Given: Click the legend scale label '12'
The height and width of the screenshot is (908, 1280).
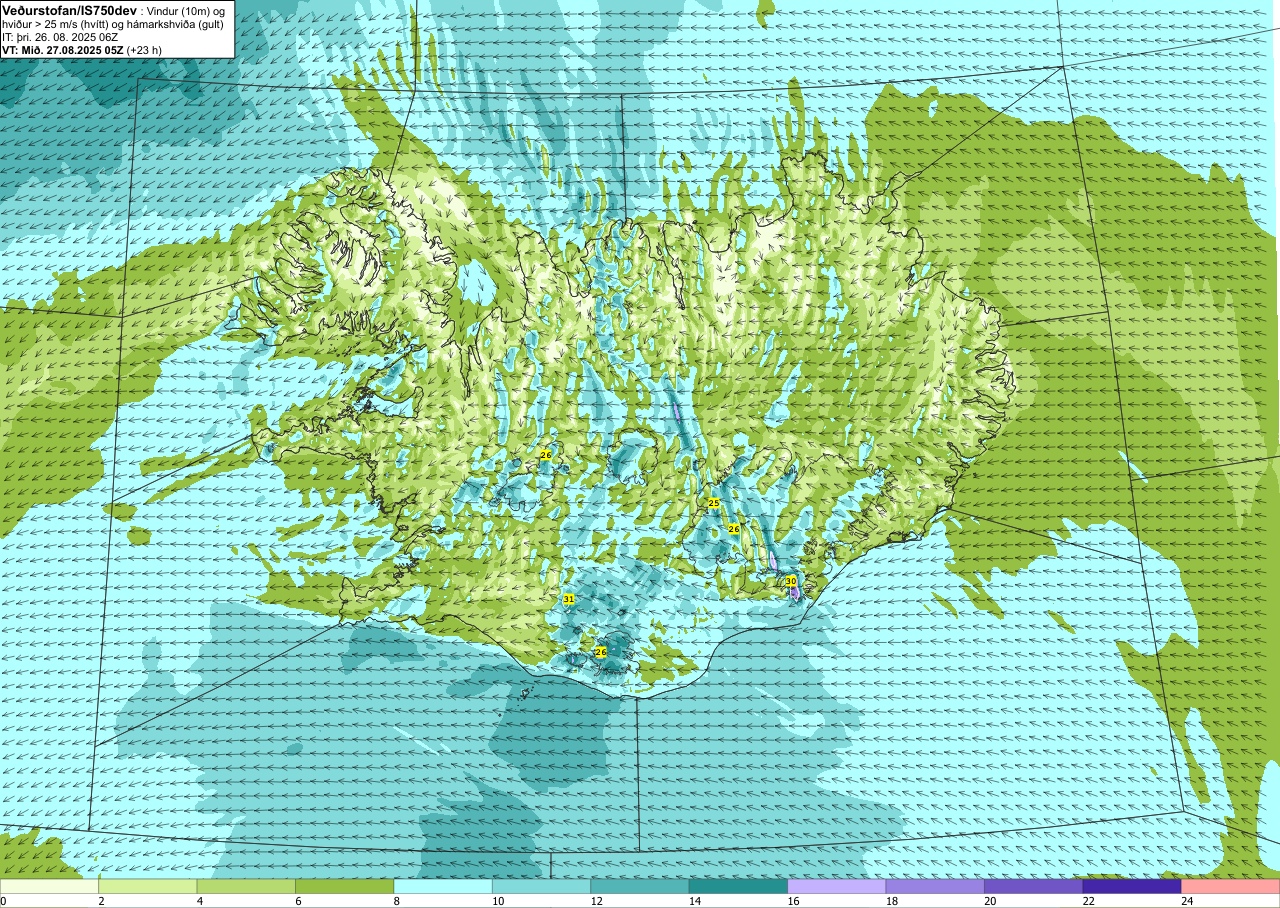Looking at the screenshot, I should coord(596,901).
